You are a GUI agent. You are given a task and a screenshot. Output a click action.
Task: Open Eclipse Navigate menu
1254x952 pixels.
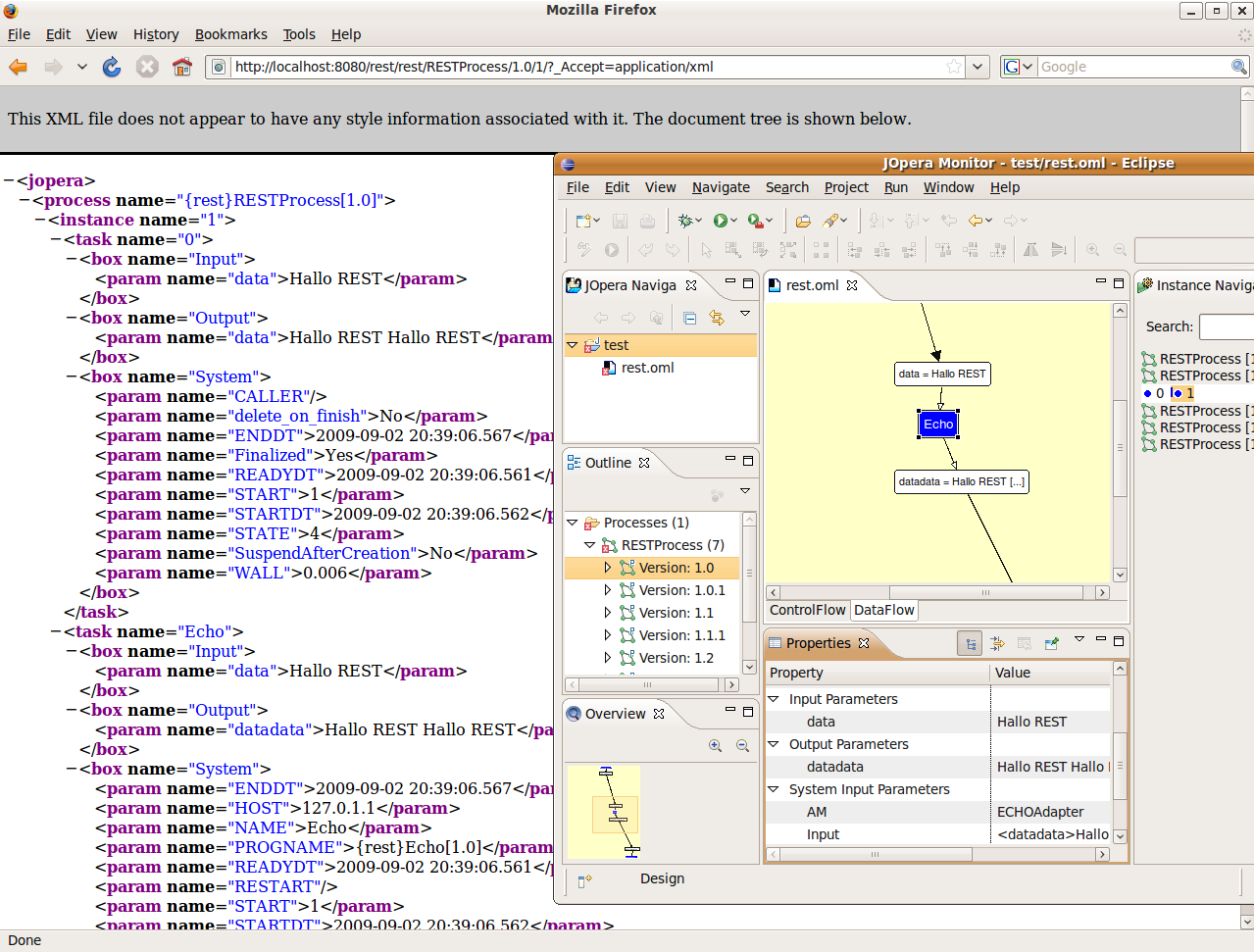721,187
